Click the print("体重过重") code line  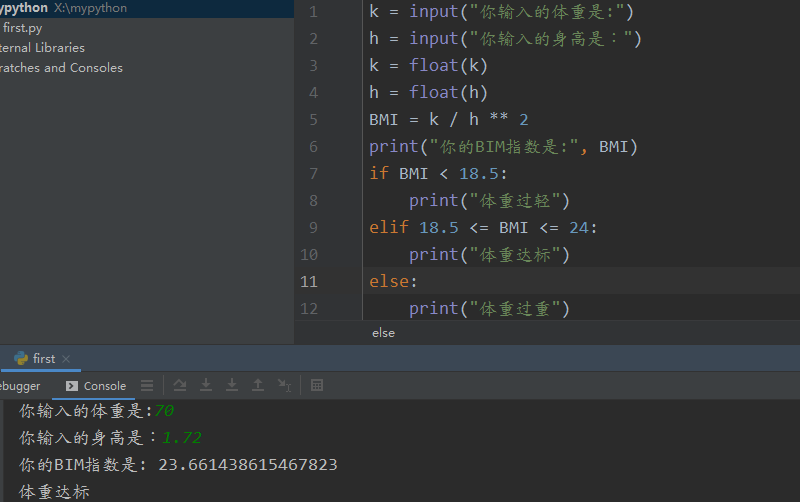point(489,309)
